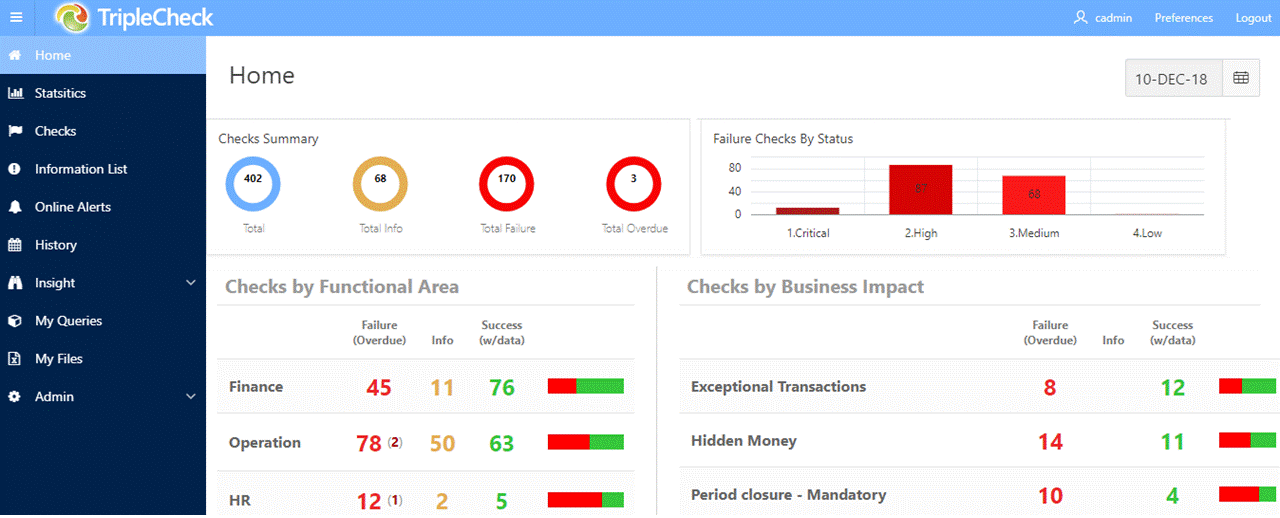Image resolution: width=1280 pixels, height=518 pixels.
Task: Click the Information List exclamation icon
Action: [x=15, y=169]
